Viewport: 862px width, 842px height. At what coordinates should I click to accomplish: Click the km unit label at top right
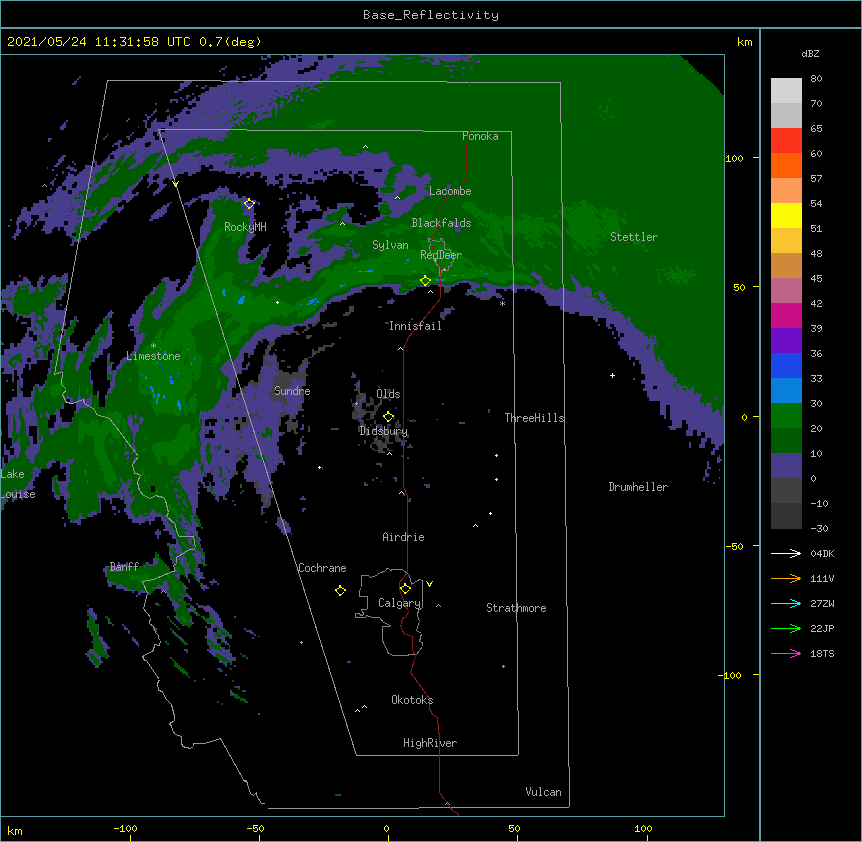(x=745, y=42)
